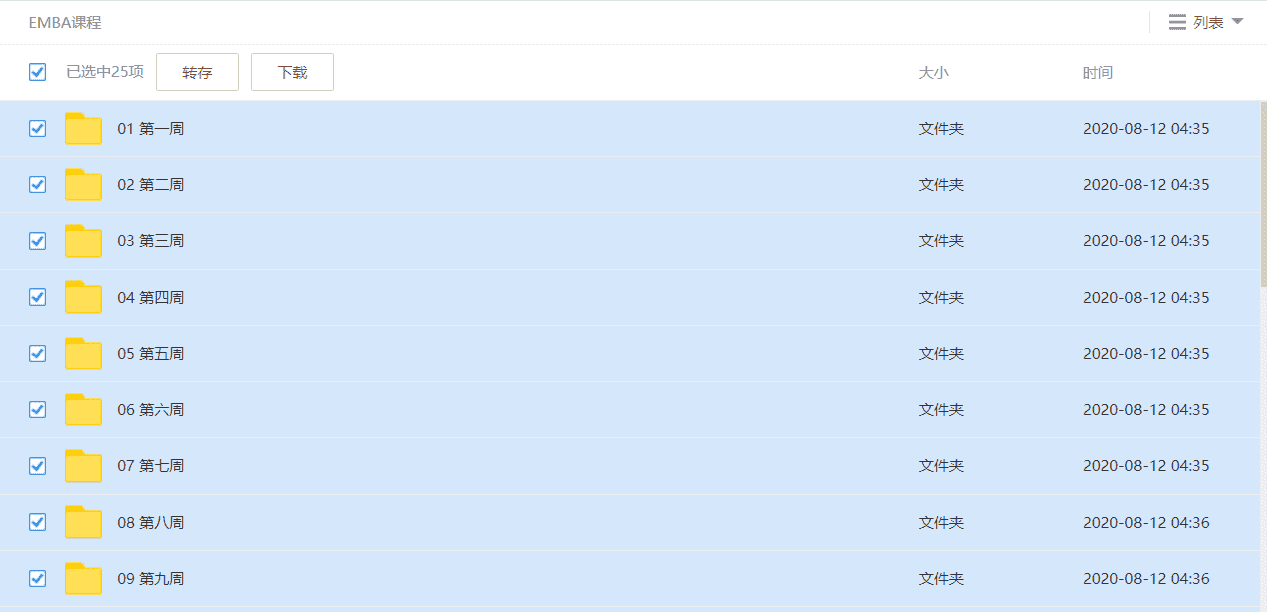Click the folder icon for 01 第一周
Image resolution: width=1267 pixels, height=612 pixels.
(83, 129)
